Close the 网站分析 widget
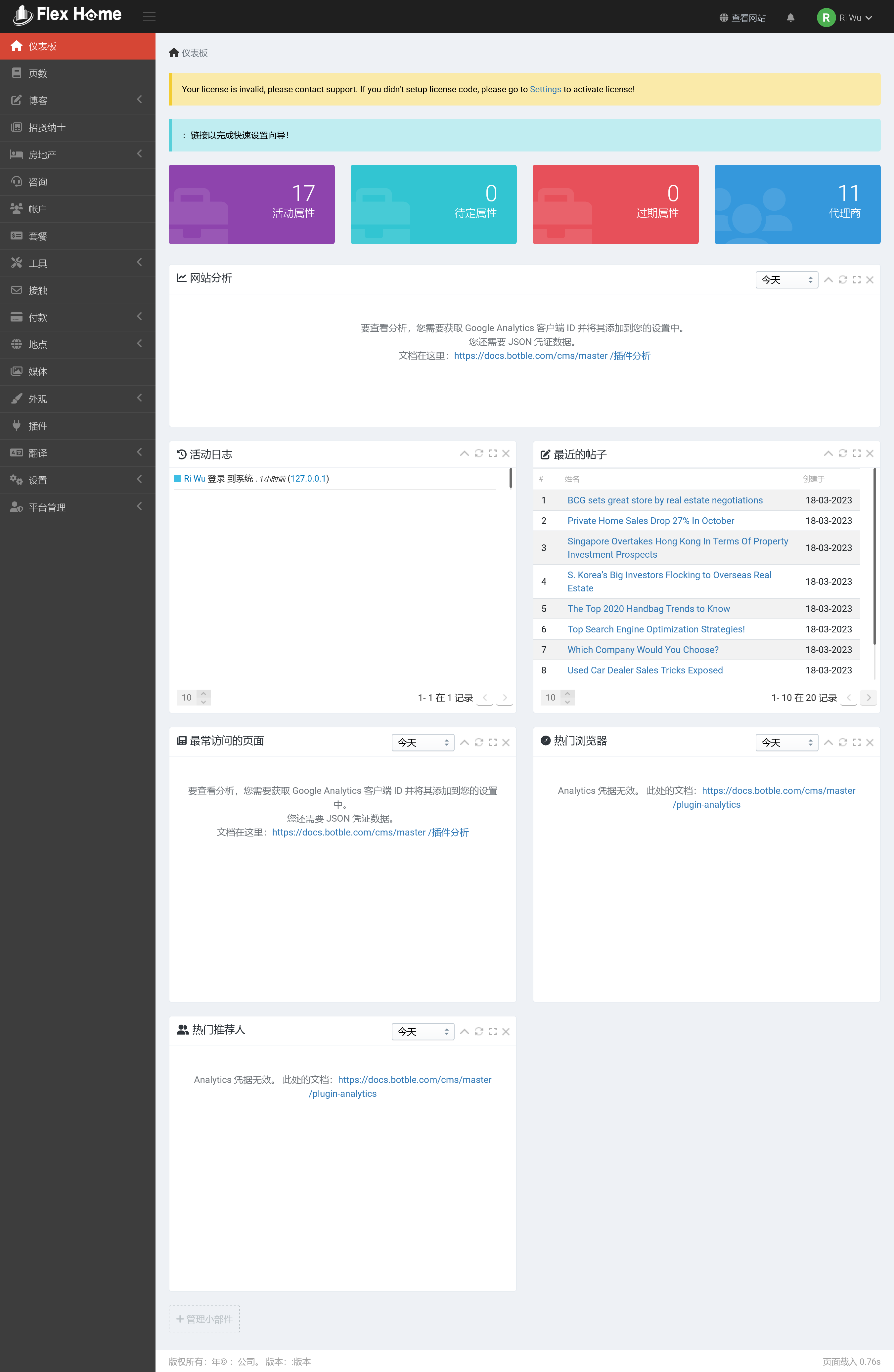Viewport: 894px width, 1372px height. click(x=870, y=279)
